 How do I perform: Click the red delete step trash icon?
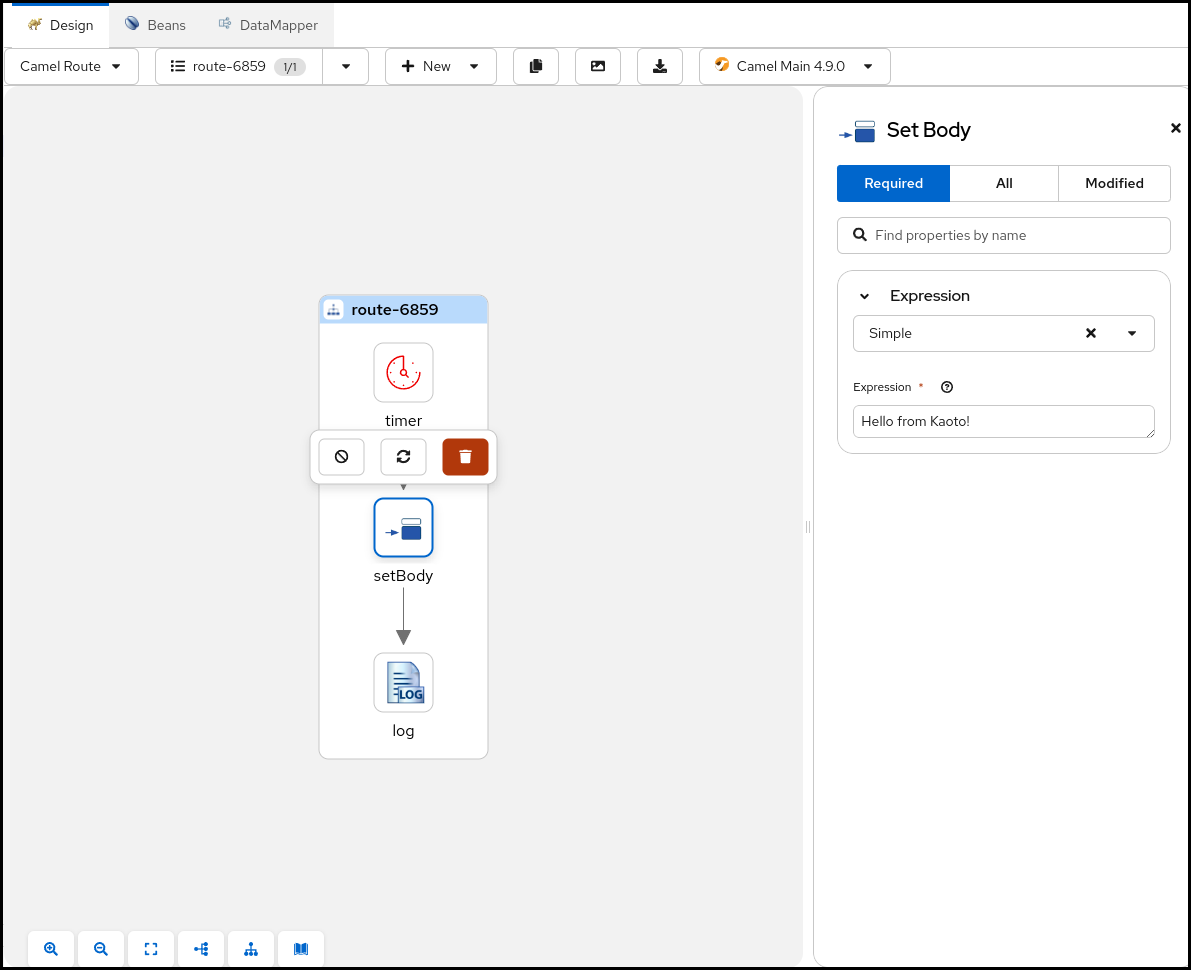(x=465, y=456)
